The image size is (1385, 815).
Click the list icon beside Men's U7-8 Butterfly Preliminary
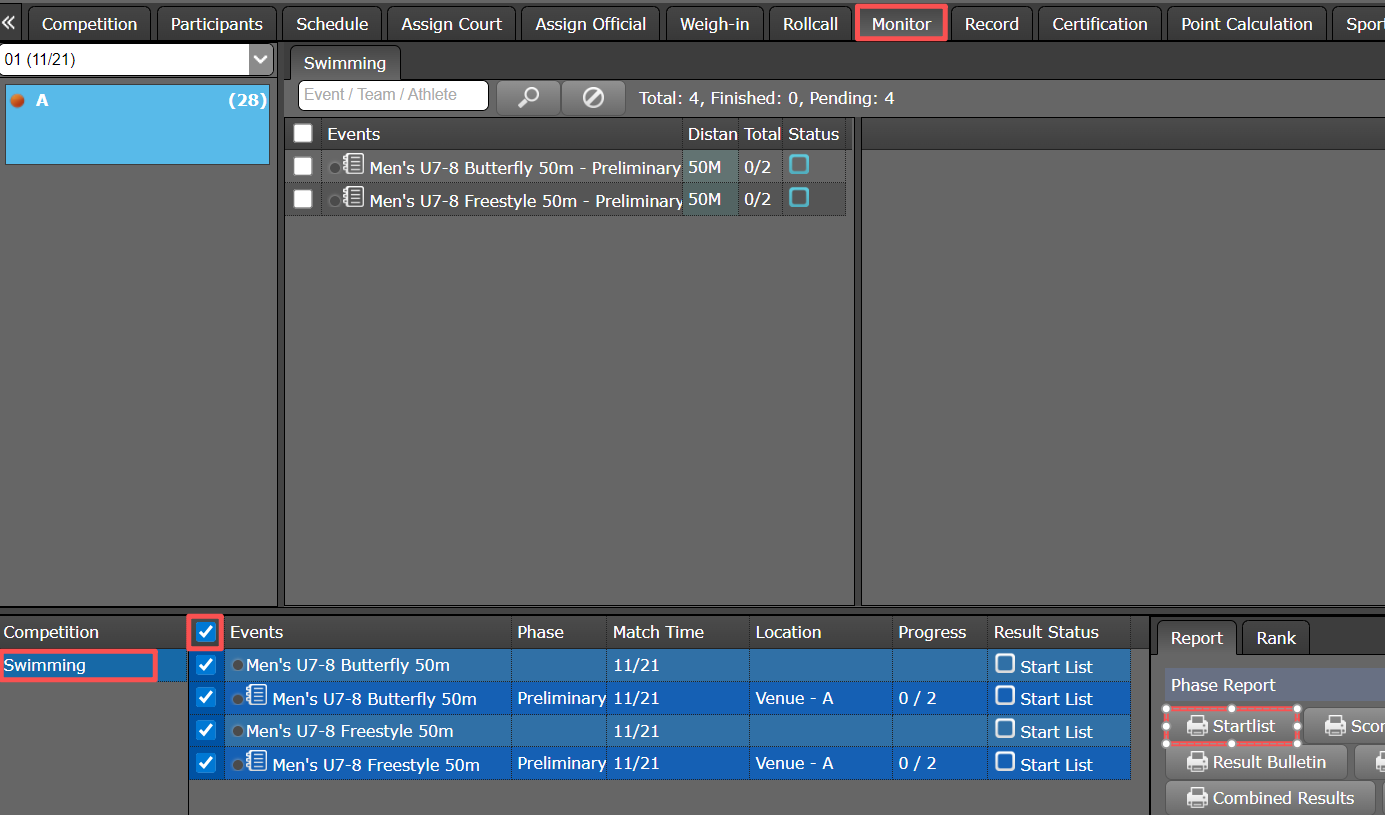pyautogui.click(x=353, y=167)
